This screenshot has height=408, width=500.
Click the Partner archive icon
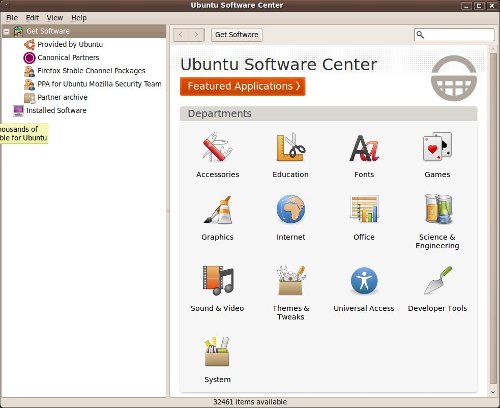click(x=29, y=98)
